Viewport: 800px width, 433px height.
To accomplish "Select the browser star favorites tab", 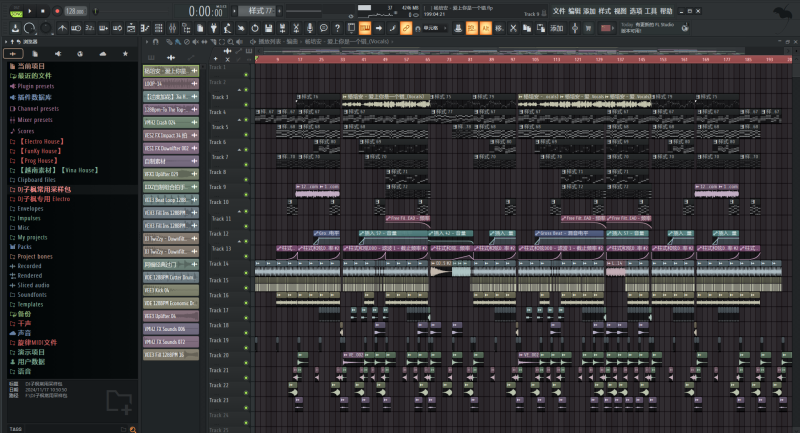I will coord(125,54).
